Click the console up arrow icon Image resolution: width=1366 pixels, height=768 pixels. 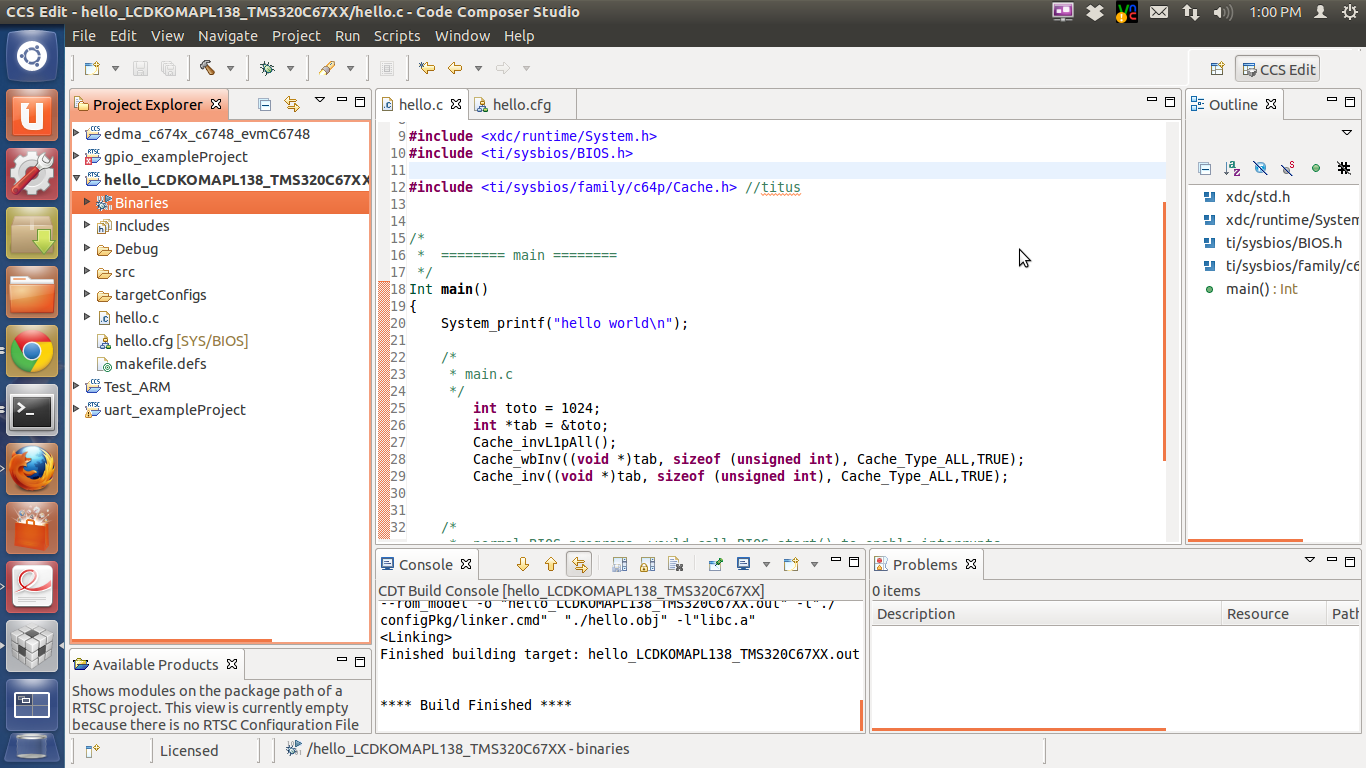click(x=551, y=564)
